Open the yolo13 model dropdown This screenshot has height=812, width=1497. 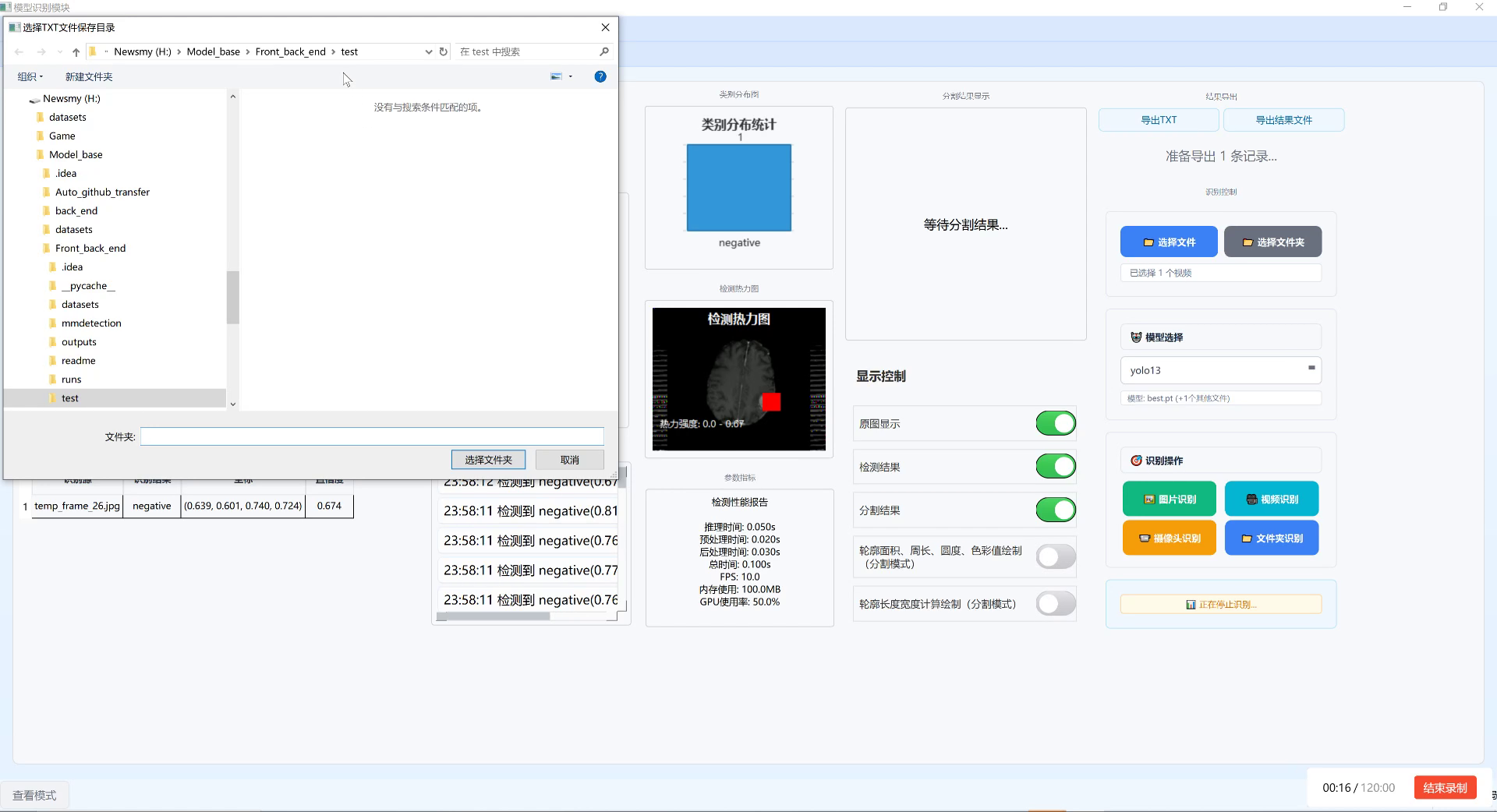[x=1311, y=370]
